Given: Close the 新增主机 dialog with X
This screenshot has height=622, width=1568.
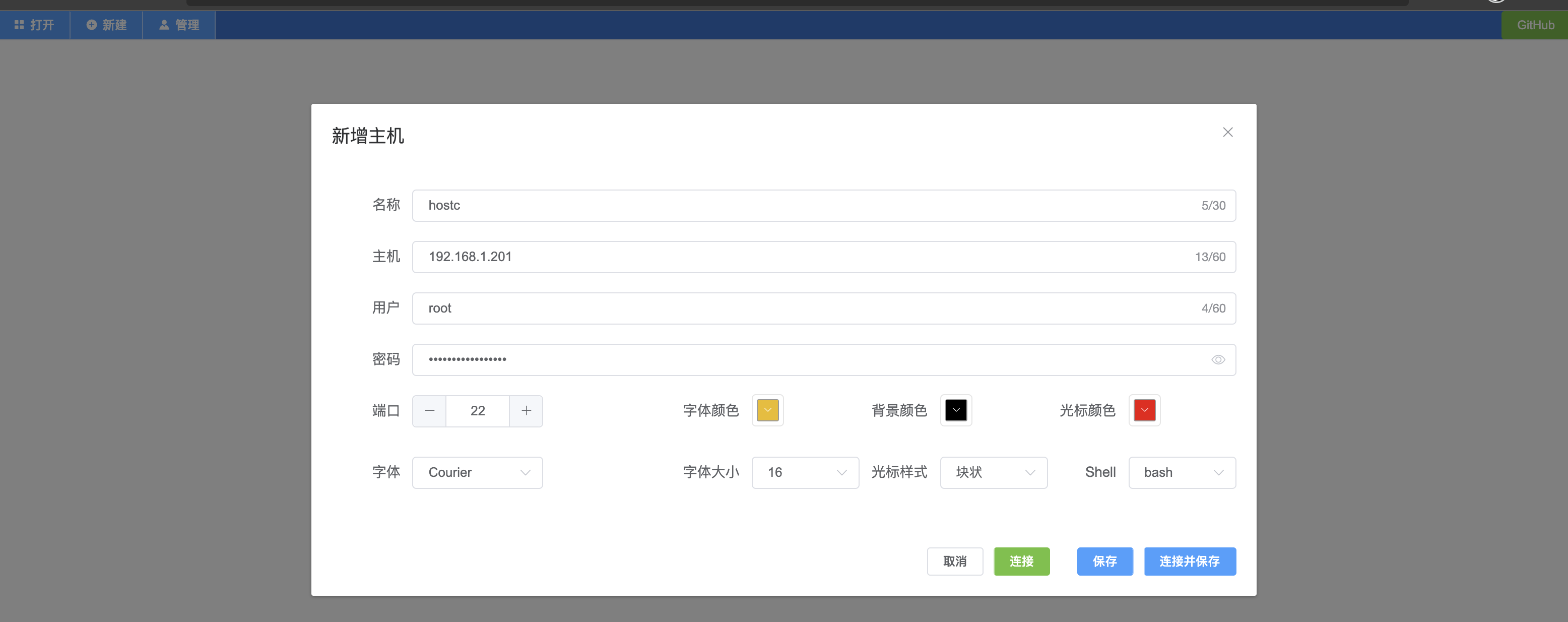Looking at the screenshot, I should [1227, 132].
